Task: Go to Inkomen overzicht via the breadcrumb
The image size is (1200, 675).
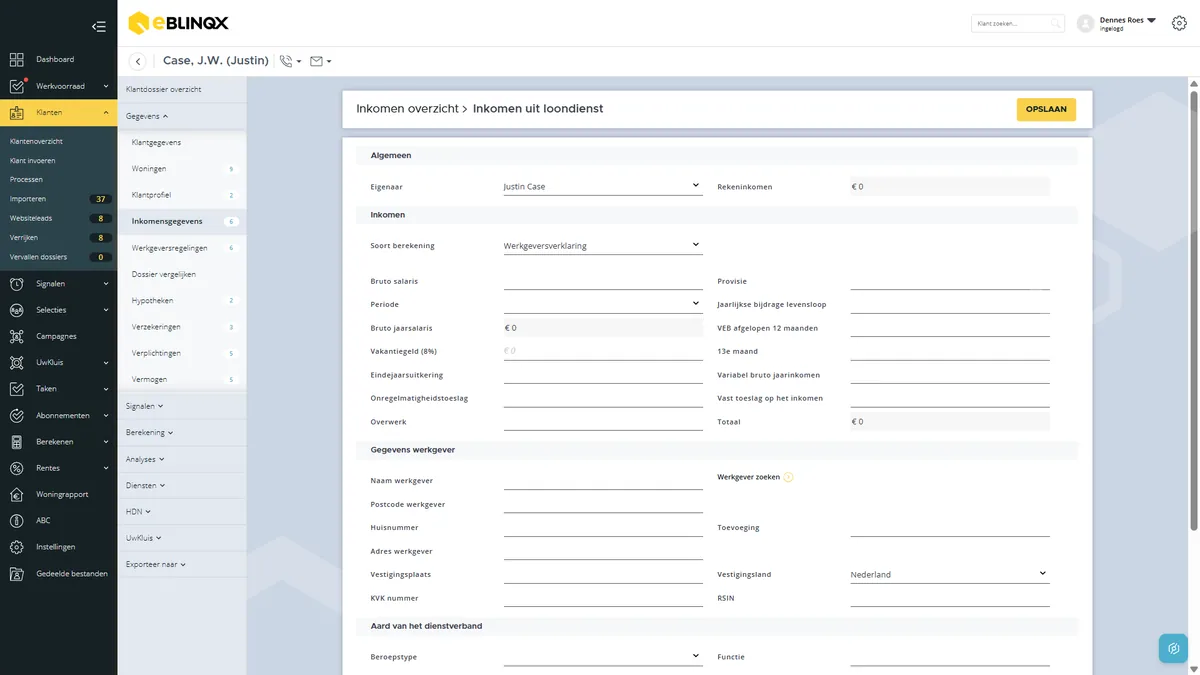Action: [407, 109]
